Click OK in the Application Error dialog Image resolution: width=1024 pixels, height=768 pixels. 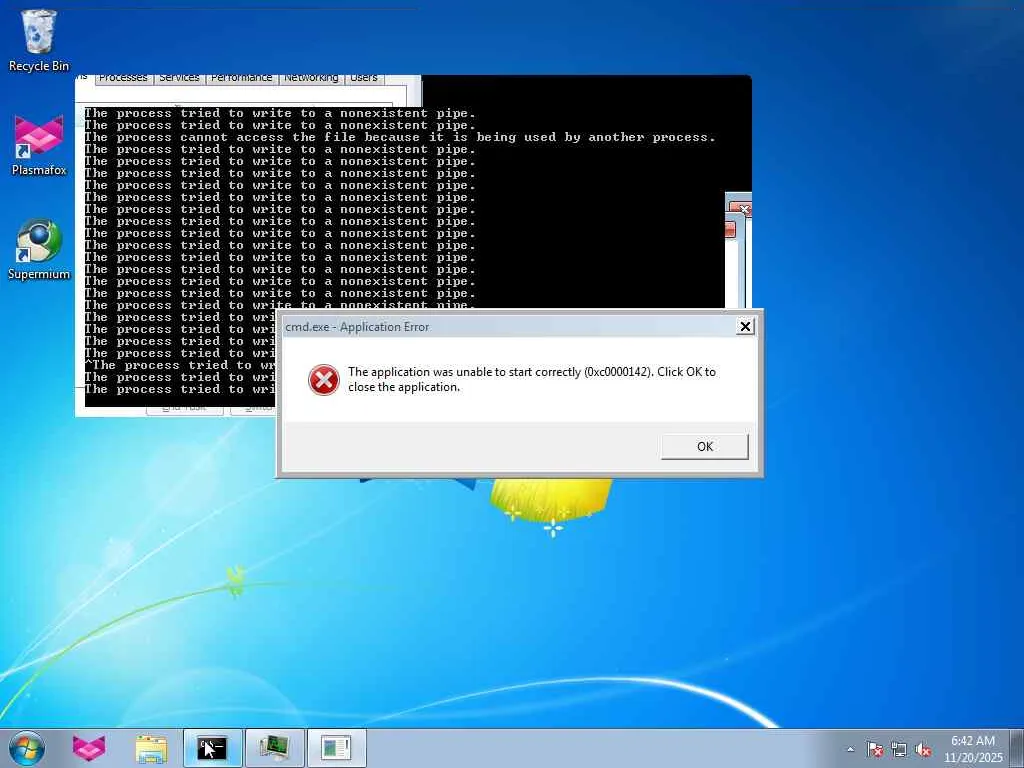pos(705,447)
